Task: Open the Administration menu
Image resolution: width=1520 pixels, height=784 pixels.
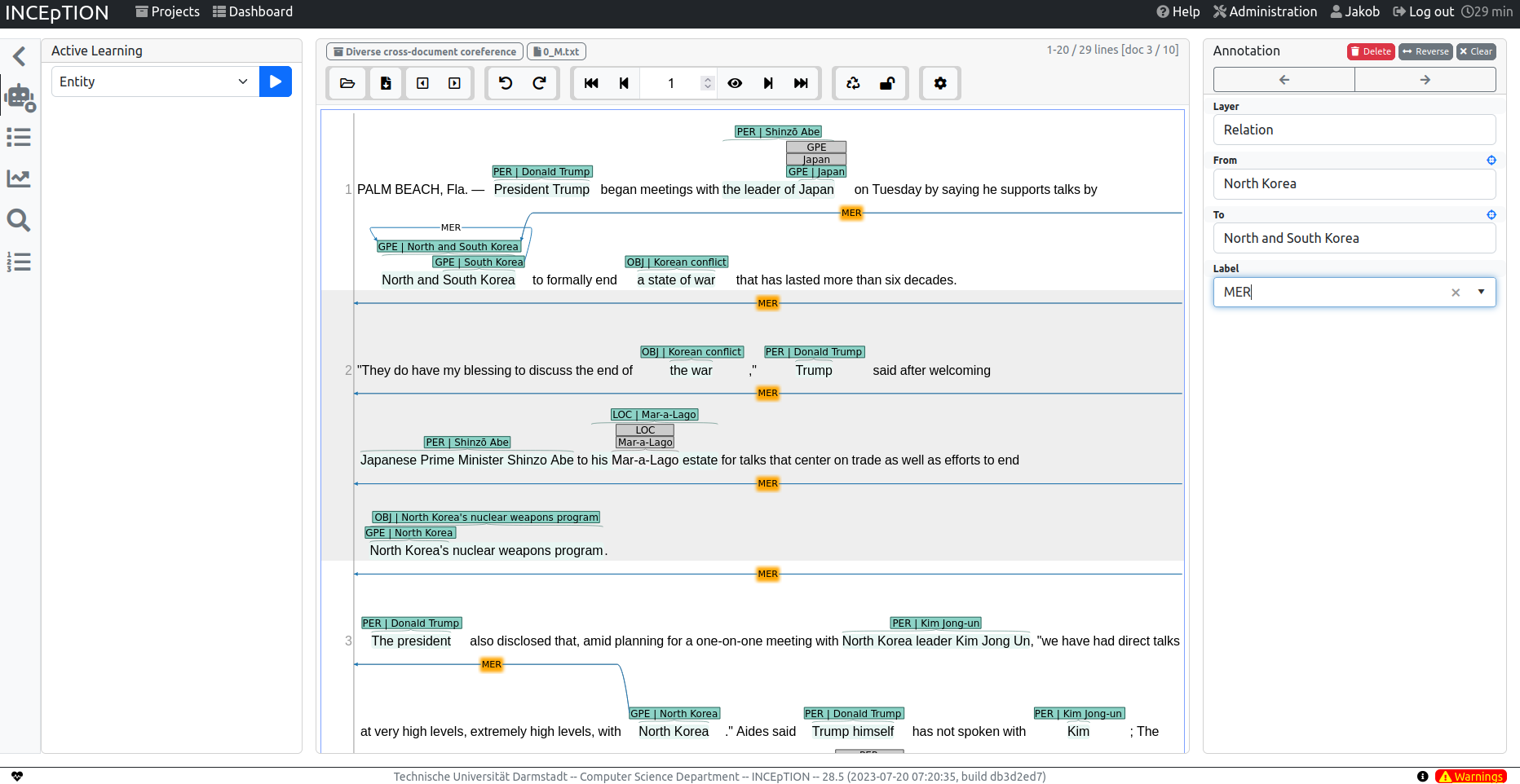Action: 1265,11
